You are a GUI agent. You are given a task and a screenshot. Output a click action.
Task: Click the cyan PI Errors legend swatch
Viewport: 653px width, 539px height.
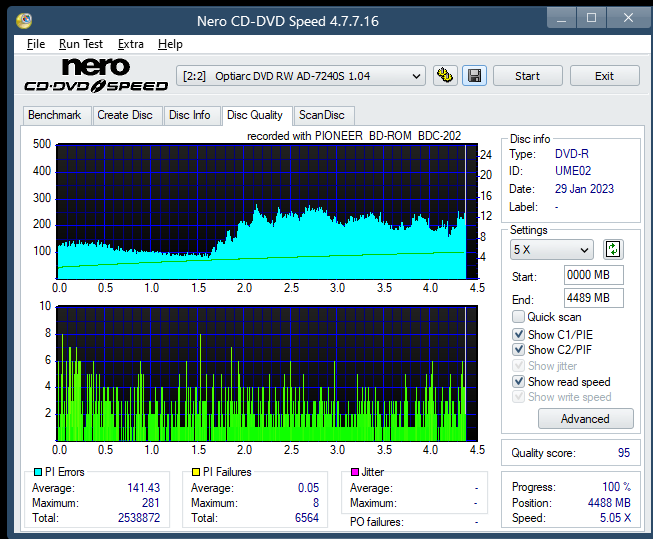point(38,472)
